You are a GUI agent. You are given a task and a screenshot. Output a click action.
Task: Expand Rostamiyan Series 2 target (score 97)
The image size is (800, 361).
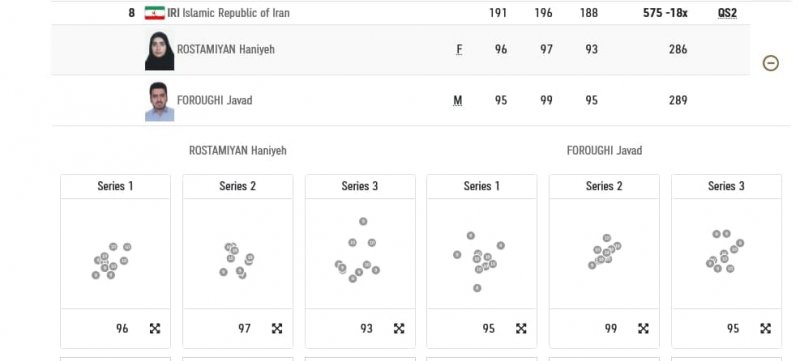click(x=277, y=328)
